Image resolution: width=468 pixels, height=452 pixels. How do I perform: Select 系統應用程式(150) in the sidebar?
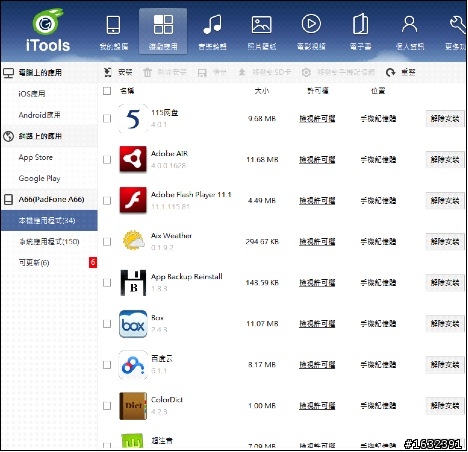49,241
